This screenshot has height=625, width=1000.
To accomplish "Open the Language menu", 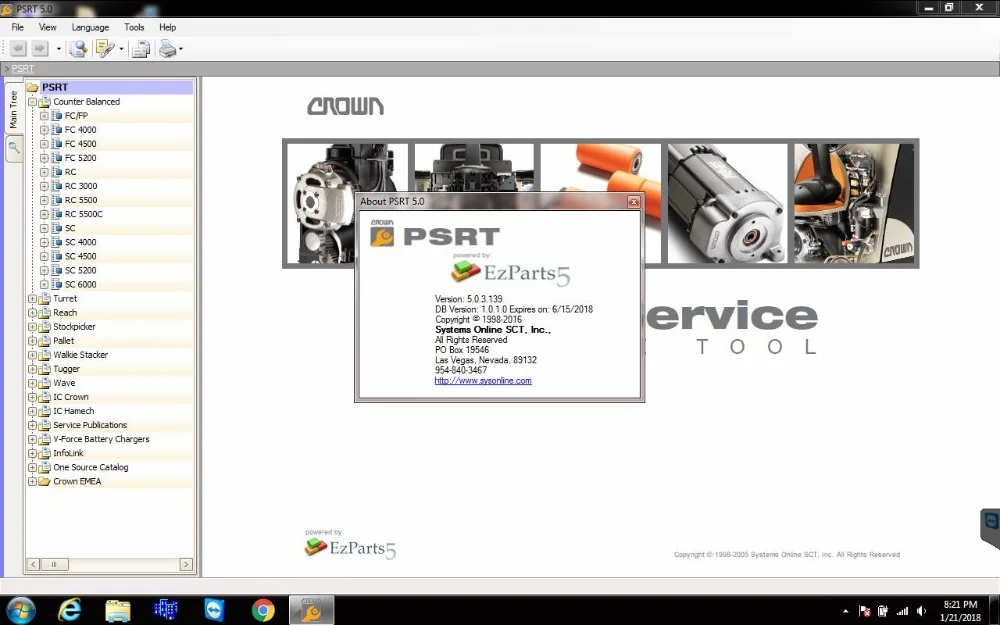I will pos(90,27).
